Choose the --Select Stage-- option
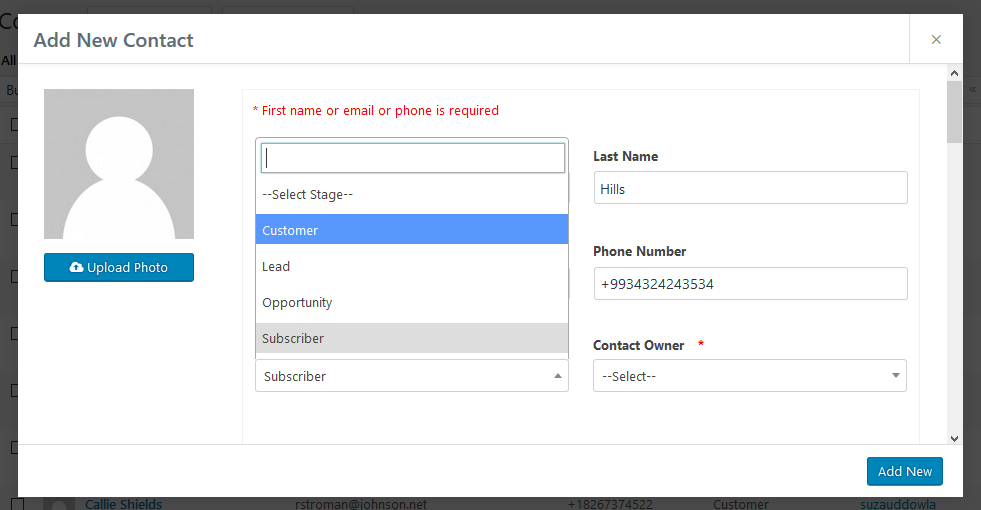The height and width of the screenshot is (510, 981). [412, 195]
